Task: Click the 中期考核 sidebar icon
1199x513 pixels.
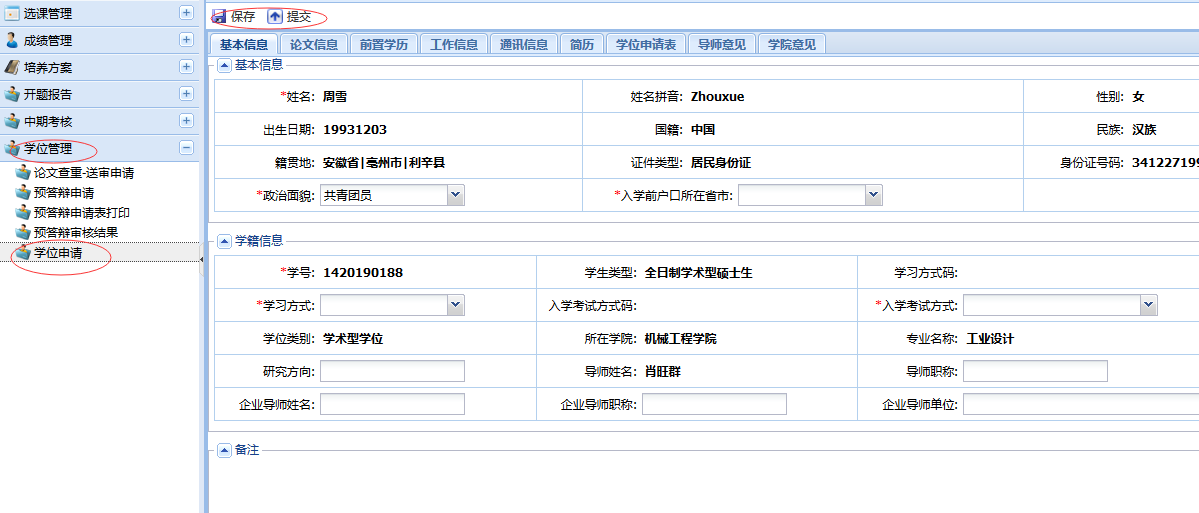Action: pyautogui.click(x=12, y=122)
